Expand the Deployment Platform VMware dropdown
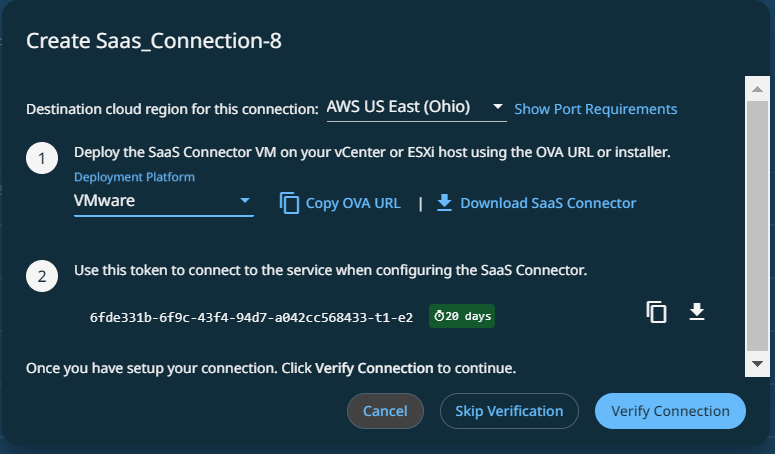 pyautogui.click(x=164, y=202)
